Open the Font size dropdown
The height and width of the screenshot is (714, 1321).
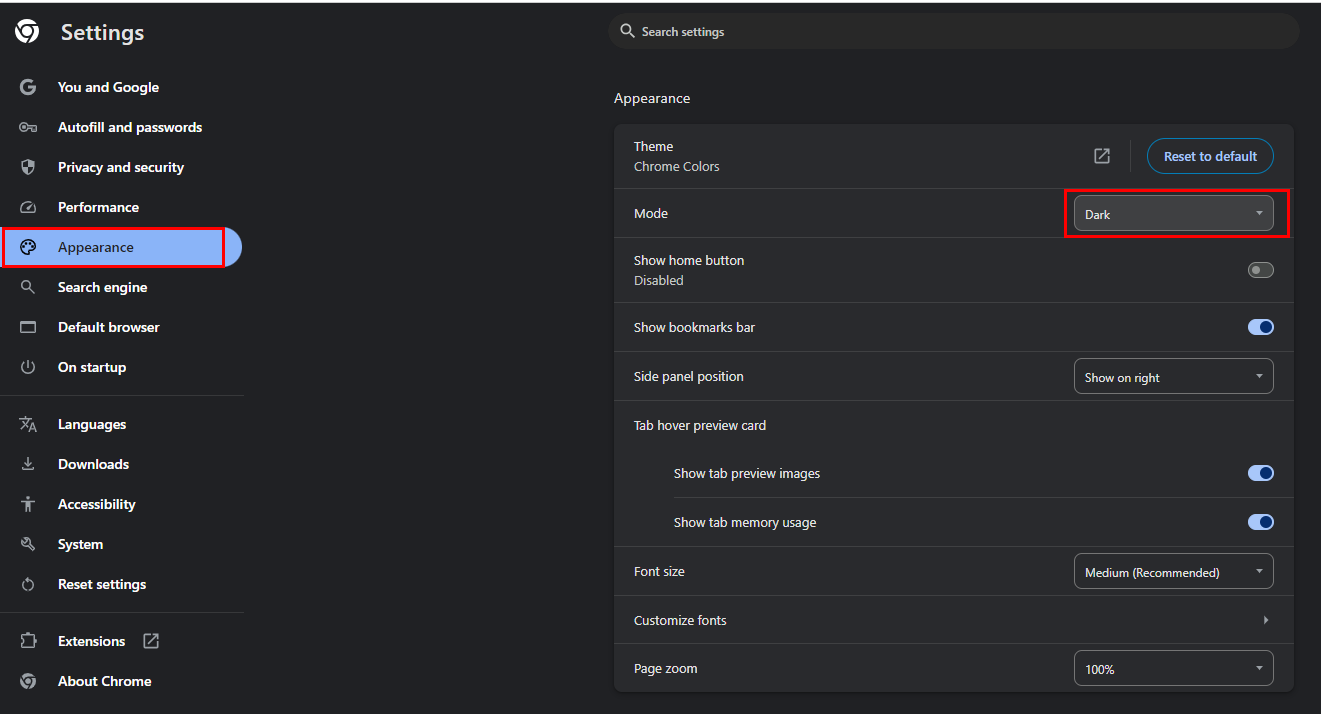click(1173, 572)
